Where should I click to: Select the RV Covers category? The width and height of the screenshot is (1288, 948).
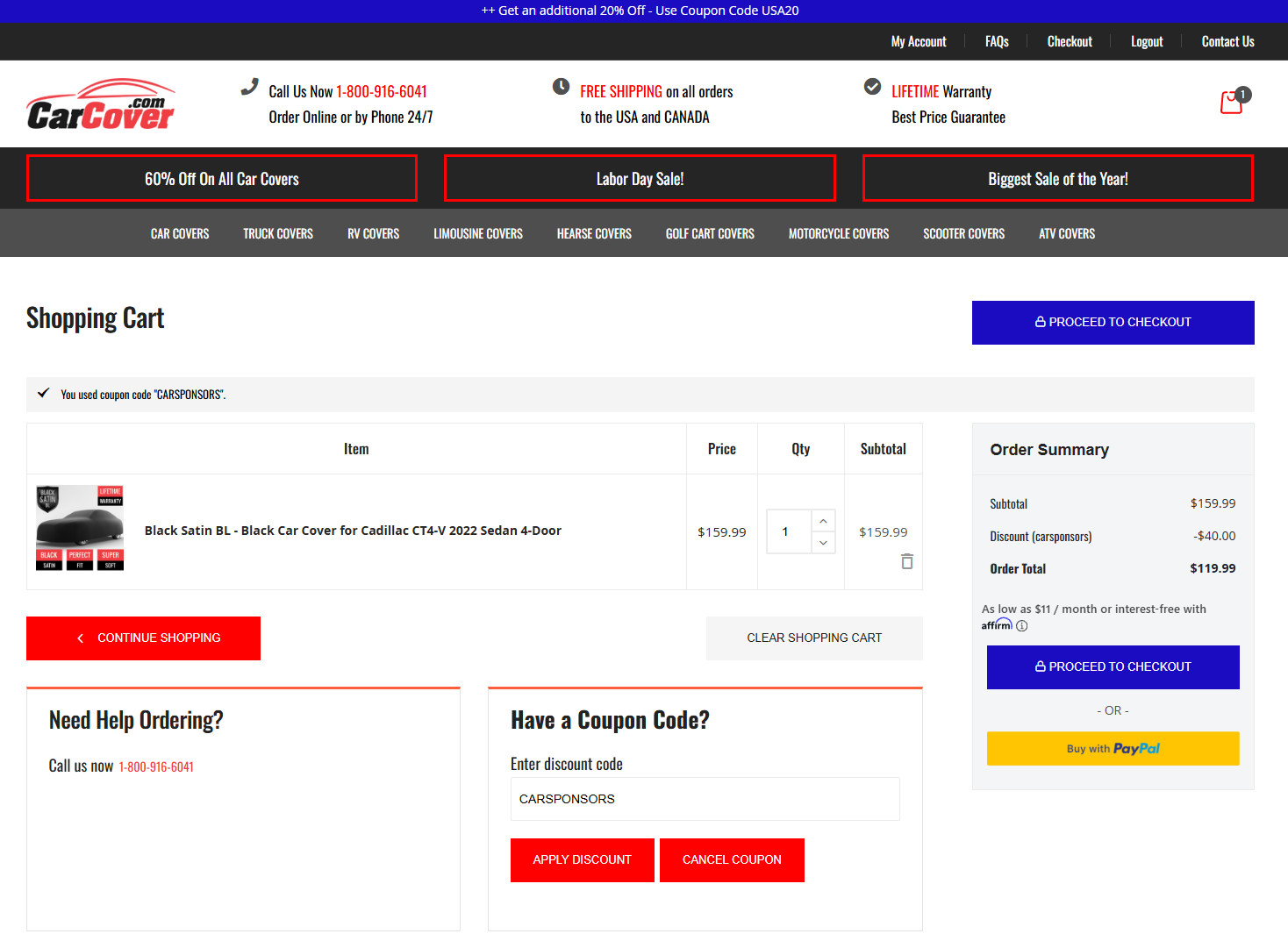coord(373,233)
